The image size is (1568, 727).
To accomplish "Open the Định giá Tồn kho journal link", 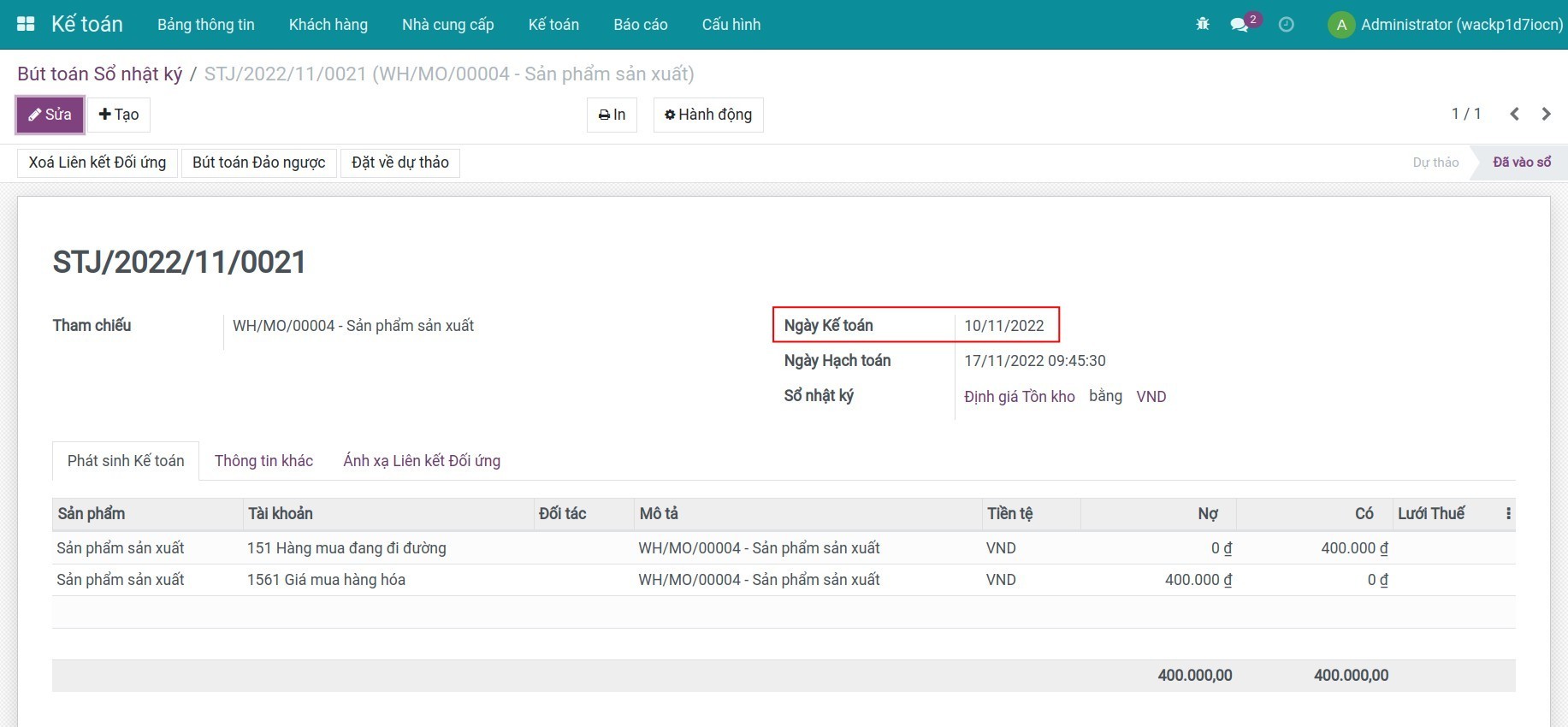I will coord(1019,396).
